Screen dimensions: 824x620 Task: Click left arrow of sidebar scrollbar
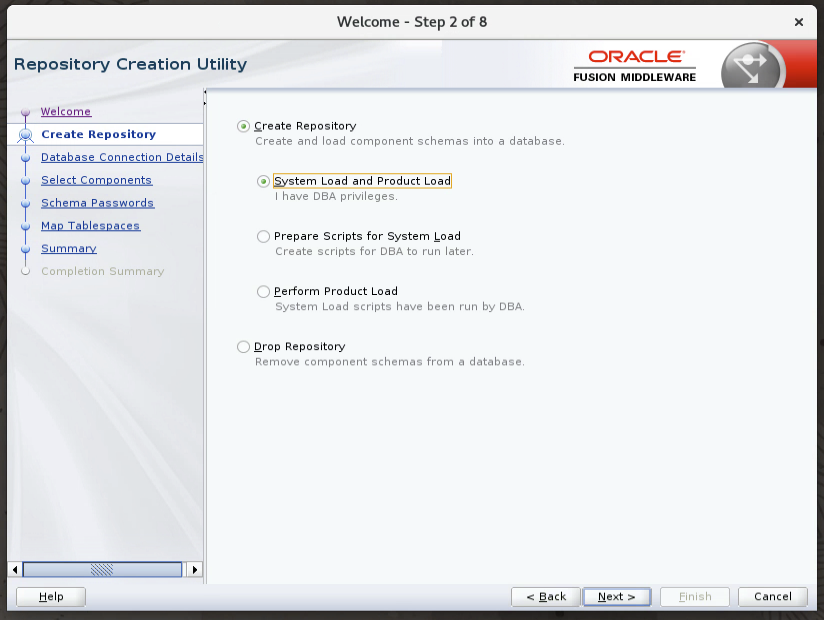(15, 570)
